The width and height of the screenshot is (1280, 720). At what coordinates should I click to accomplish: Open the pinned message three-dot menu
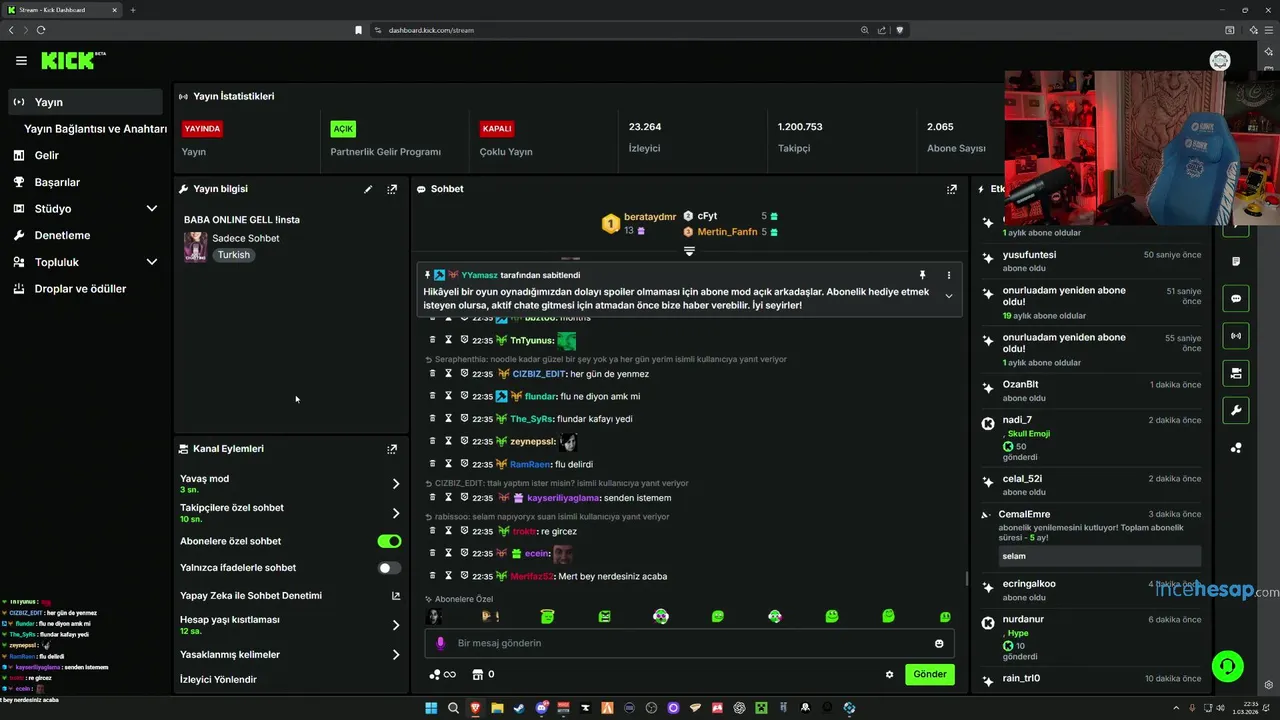(949, 275)
